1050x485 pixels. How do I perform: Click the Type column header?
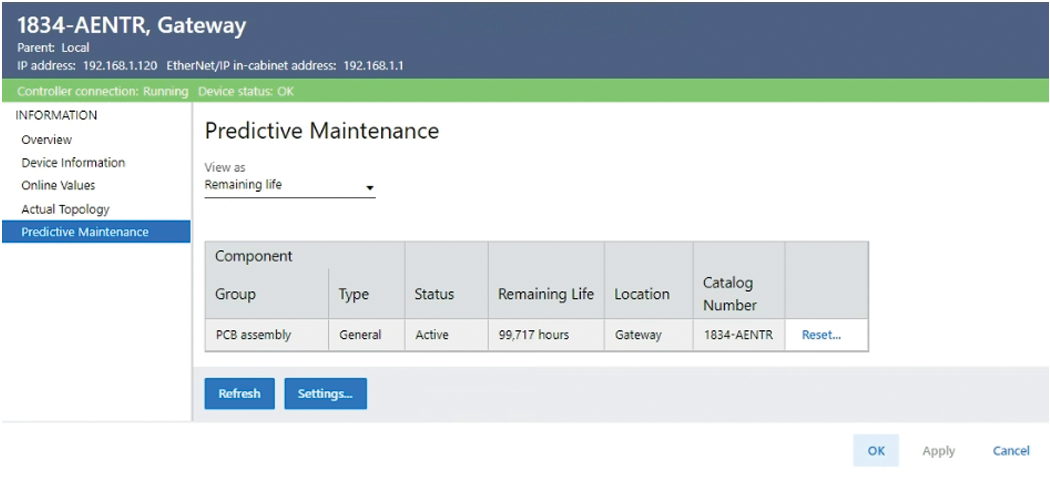354,294
